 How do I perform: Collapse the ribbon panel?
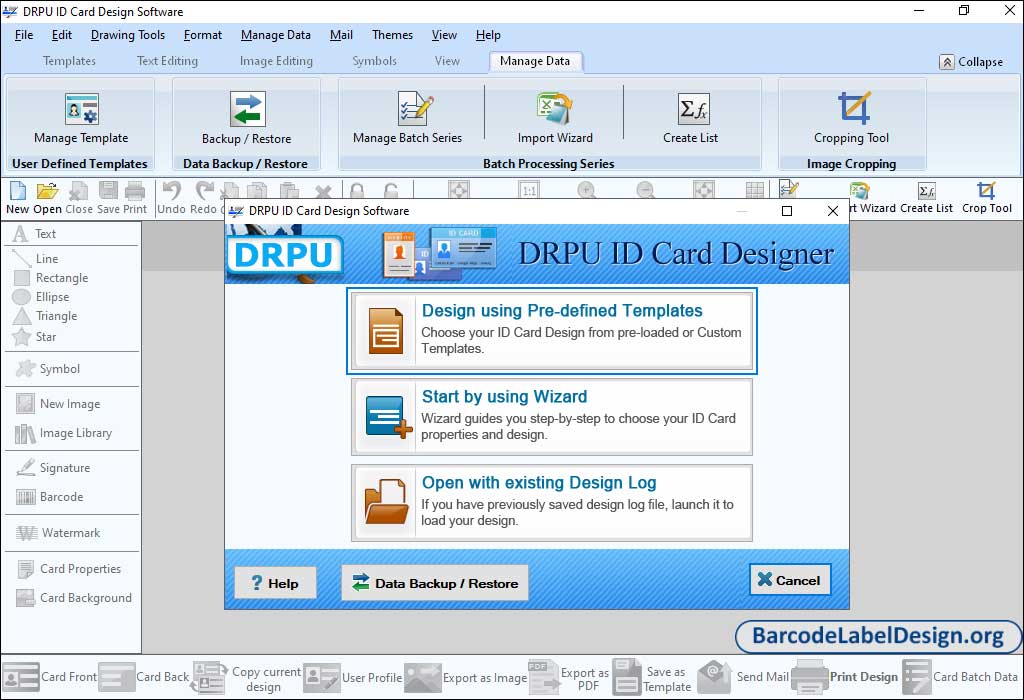pyautogui.click(x=971, y=61)
